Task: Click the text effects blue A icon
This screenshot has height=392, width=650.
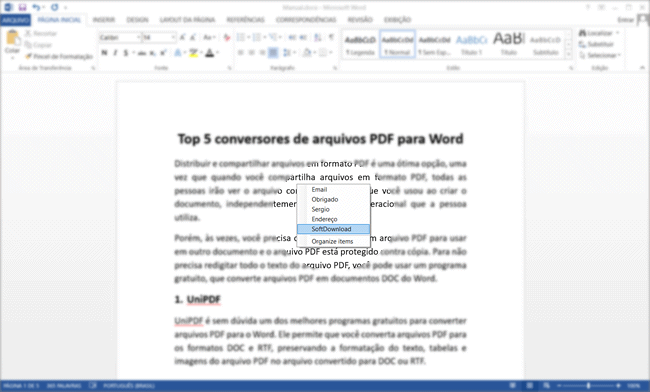Action: coord(178,53)
